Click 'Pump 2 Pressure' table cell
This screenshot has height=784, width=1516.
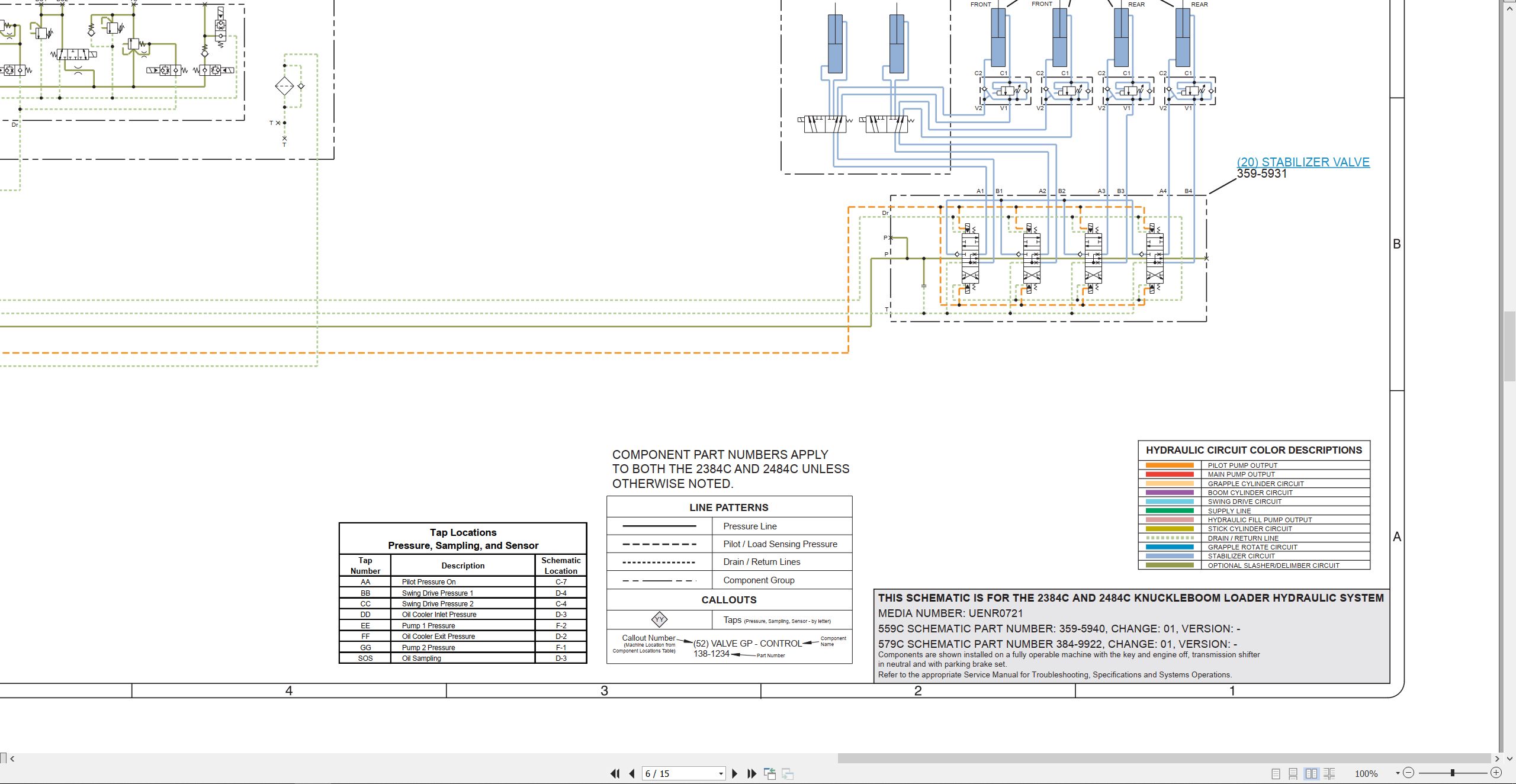[x=462, y=648]
